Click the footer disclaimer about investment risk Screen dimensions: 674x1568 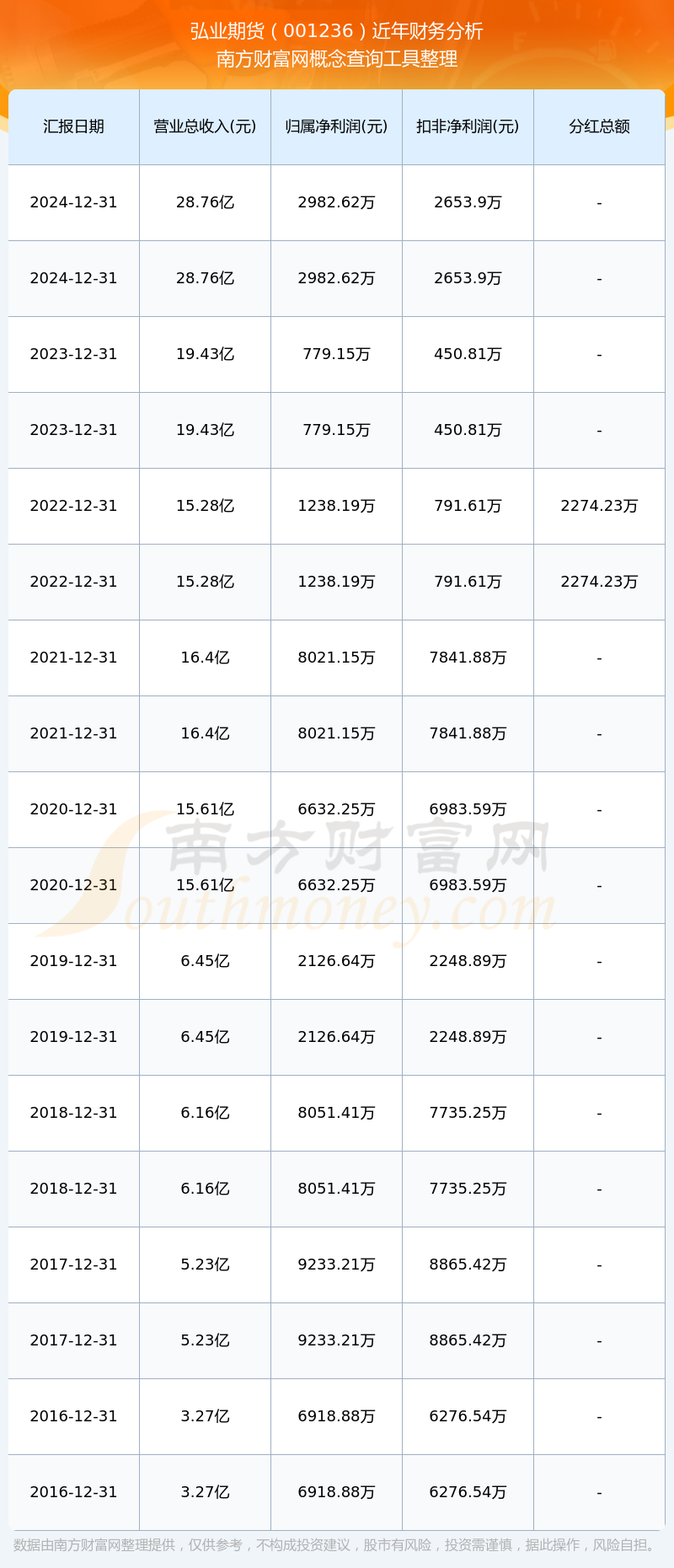click(x=337, y=1544)
